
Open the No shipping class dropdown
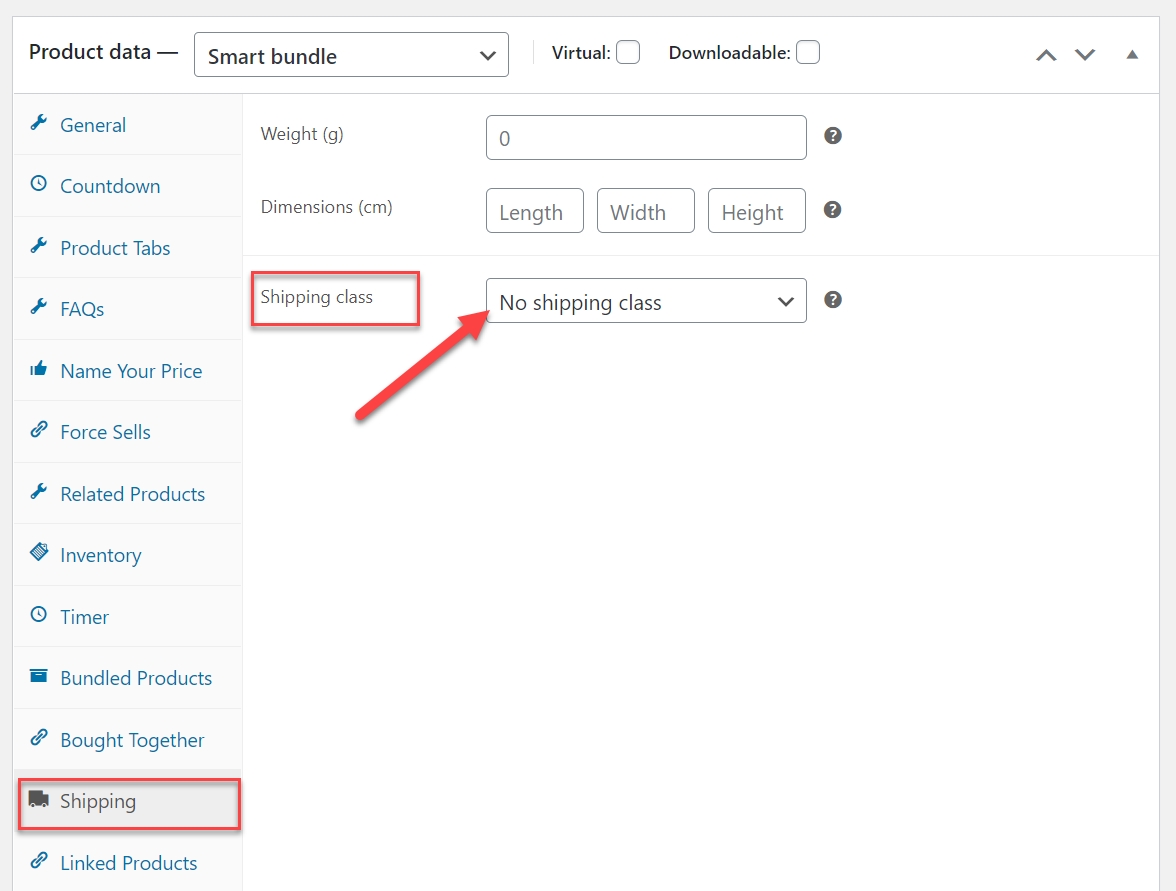[646, 302]
